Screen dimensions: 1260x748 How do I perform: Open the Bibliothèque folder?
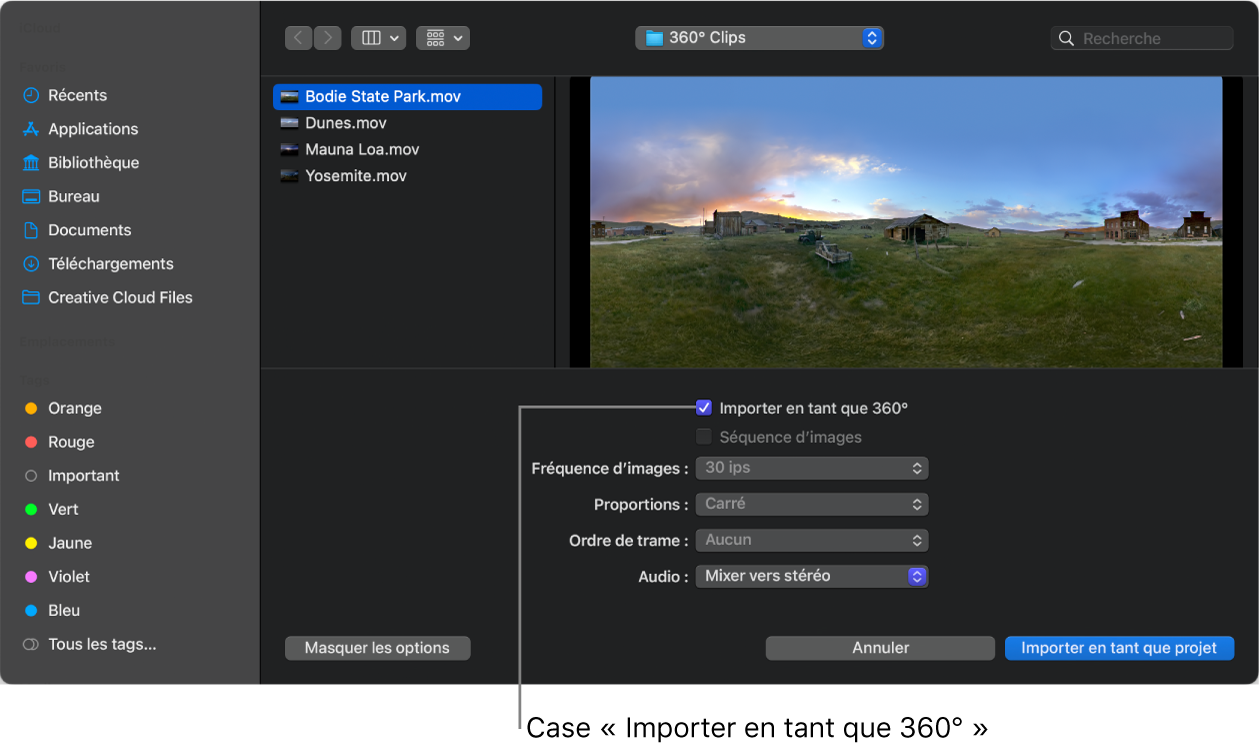[x=95, y=162]
